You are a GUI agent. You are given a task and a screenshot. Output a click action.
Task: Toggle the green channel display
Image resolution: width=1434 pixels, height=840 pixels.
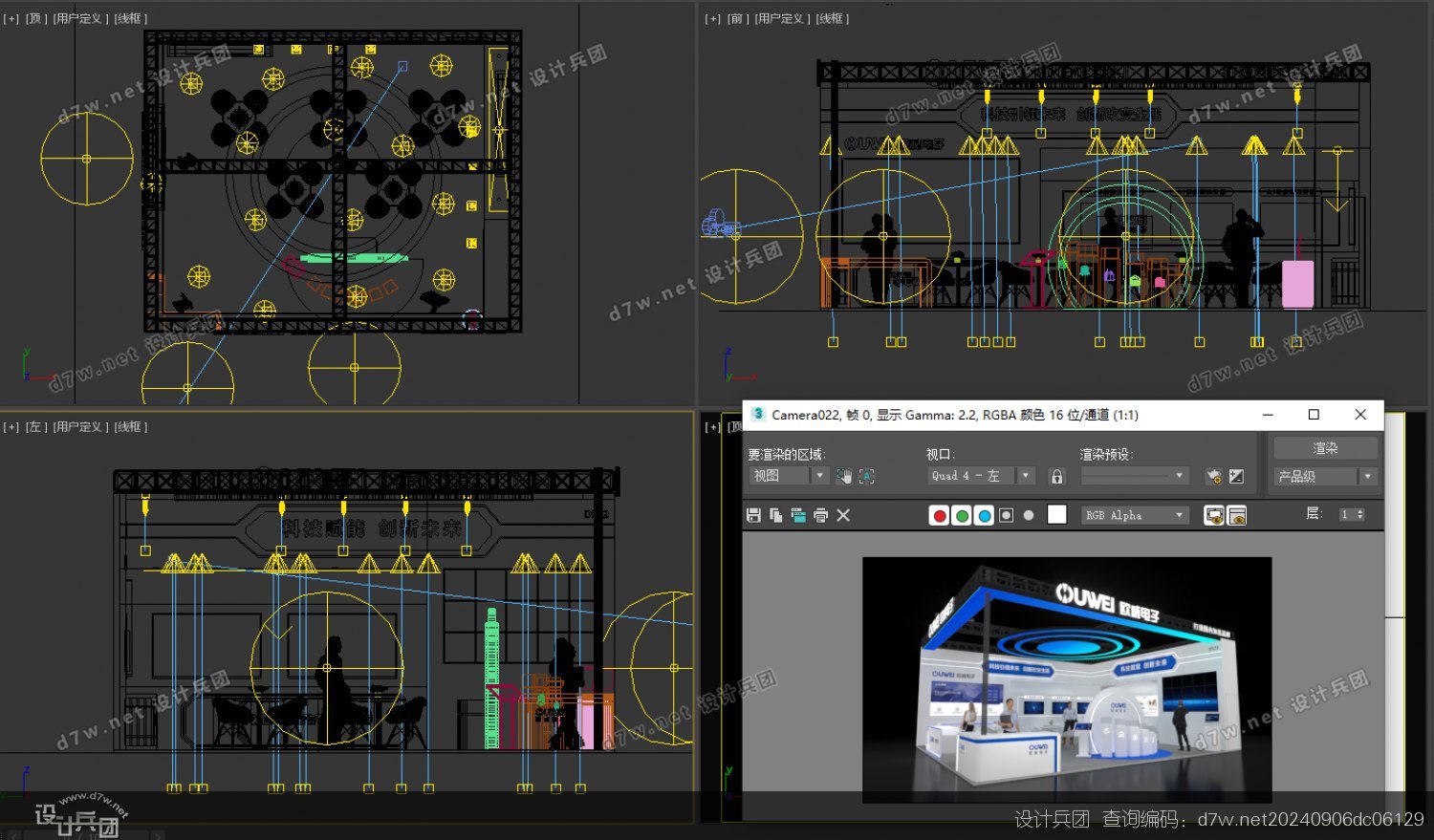click(962, 515)
